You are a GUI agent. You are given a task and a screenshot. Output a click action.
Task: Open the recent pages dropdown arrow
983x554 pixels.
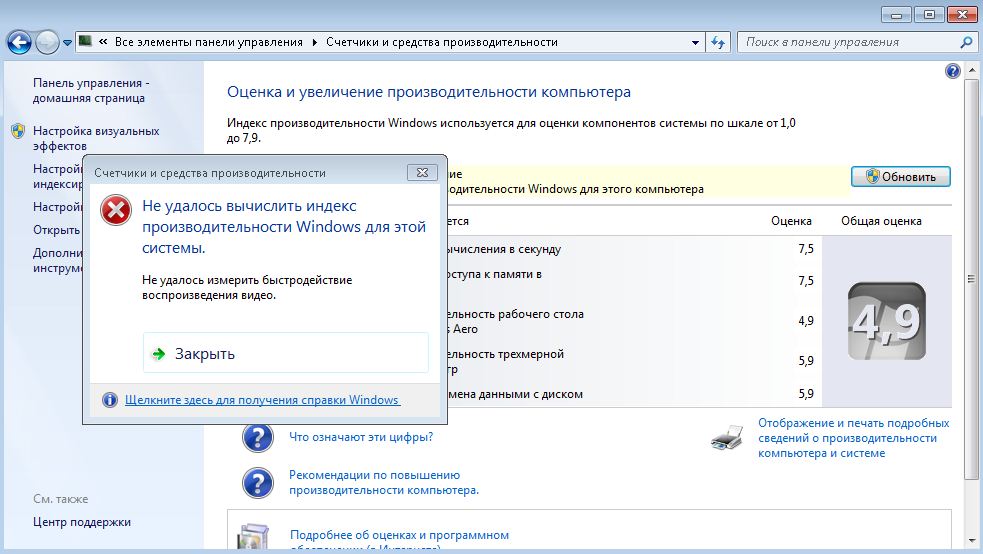(67, 43)
